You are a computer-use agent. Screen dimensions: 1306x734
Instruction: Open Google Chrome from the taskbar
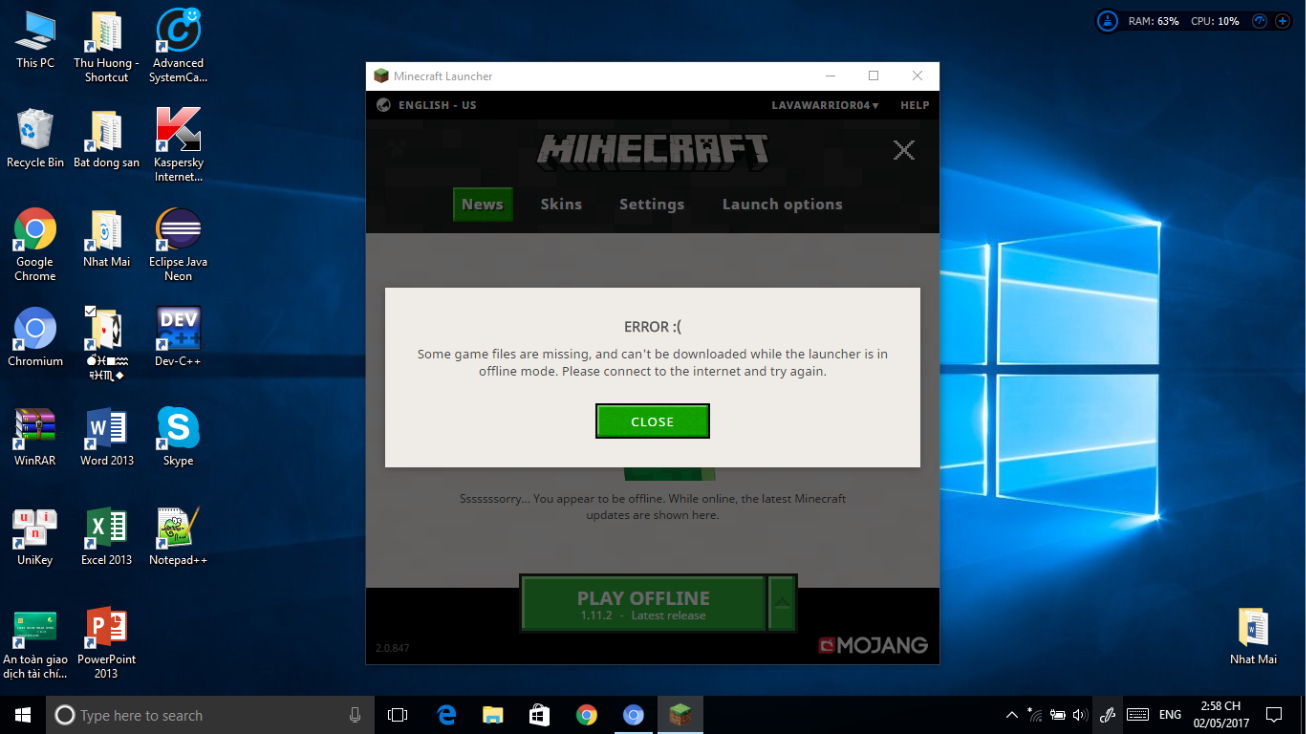click(x=587, y=715)
